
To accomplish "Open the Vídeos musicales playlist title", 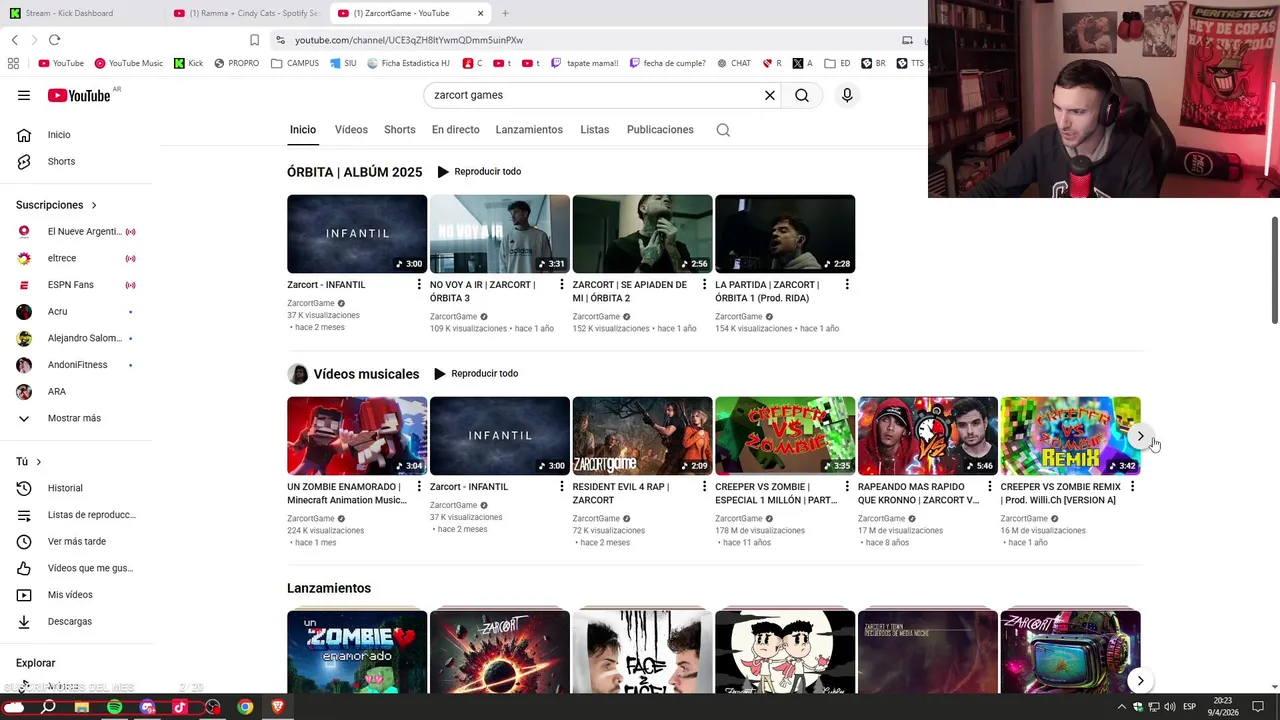I will (x=366, y=374).
